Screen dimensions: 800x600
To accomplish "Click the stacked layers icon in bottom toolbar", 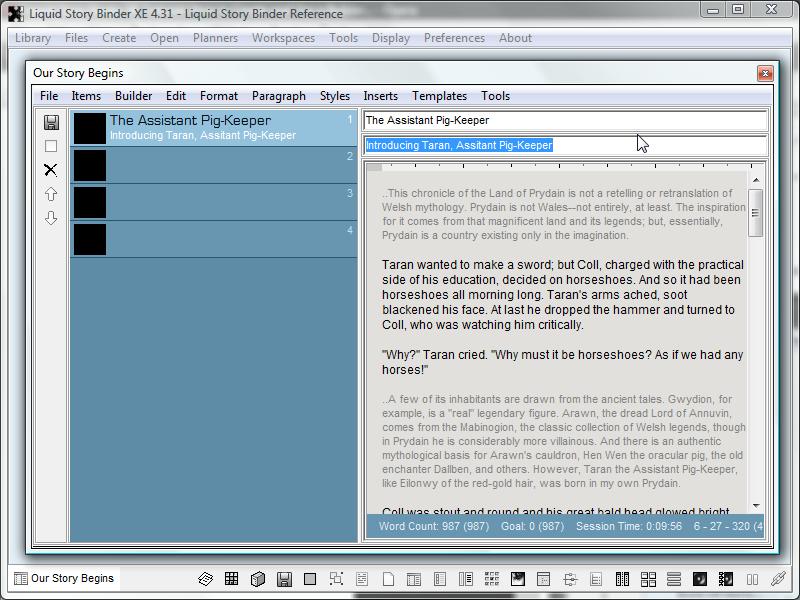I will pos(205,579).
